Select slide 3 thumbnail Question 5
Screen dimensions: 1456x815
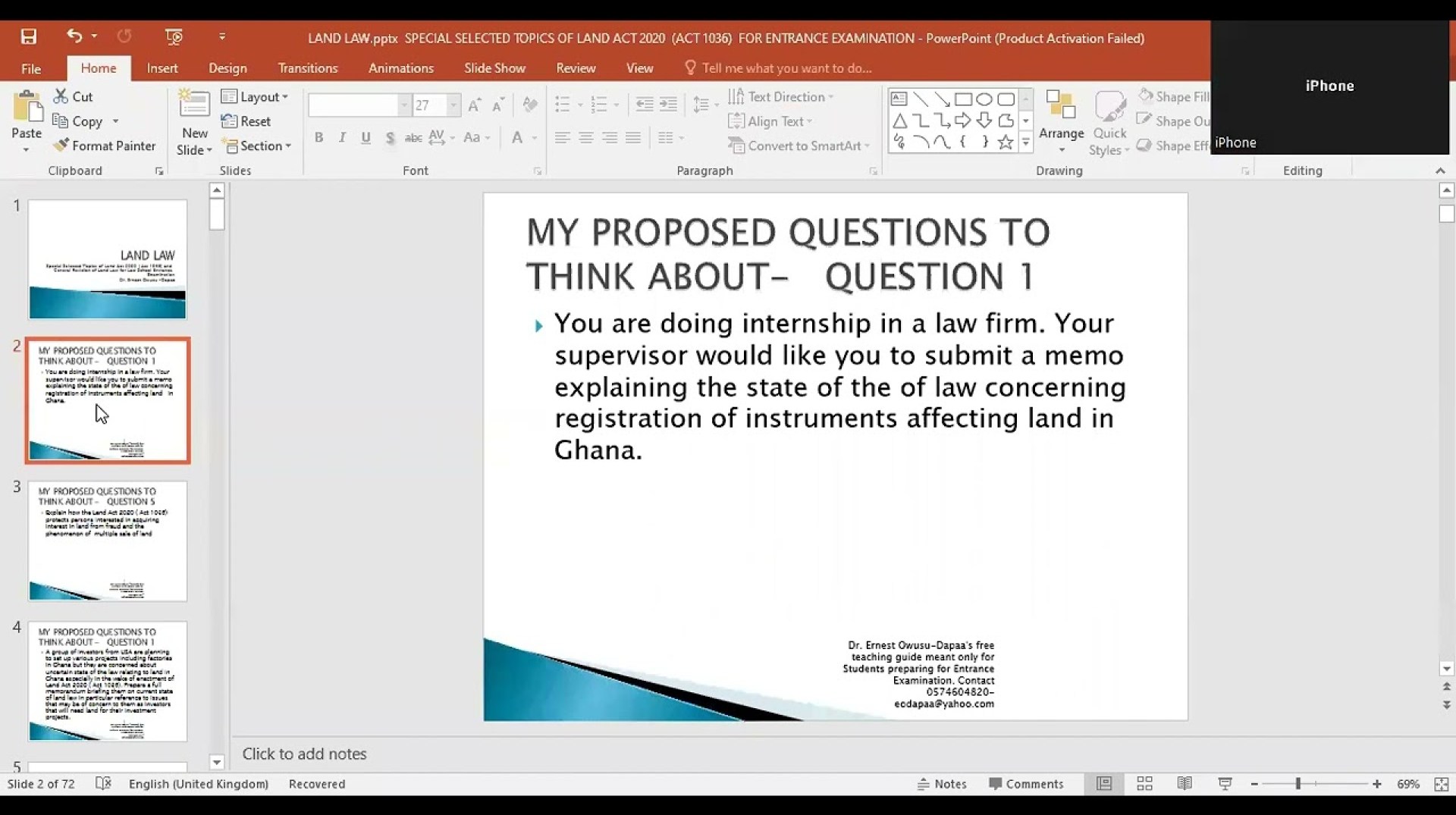(x=108, y=541)
